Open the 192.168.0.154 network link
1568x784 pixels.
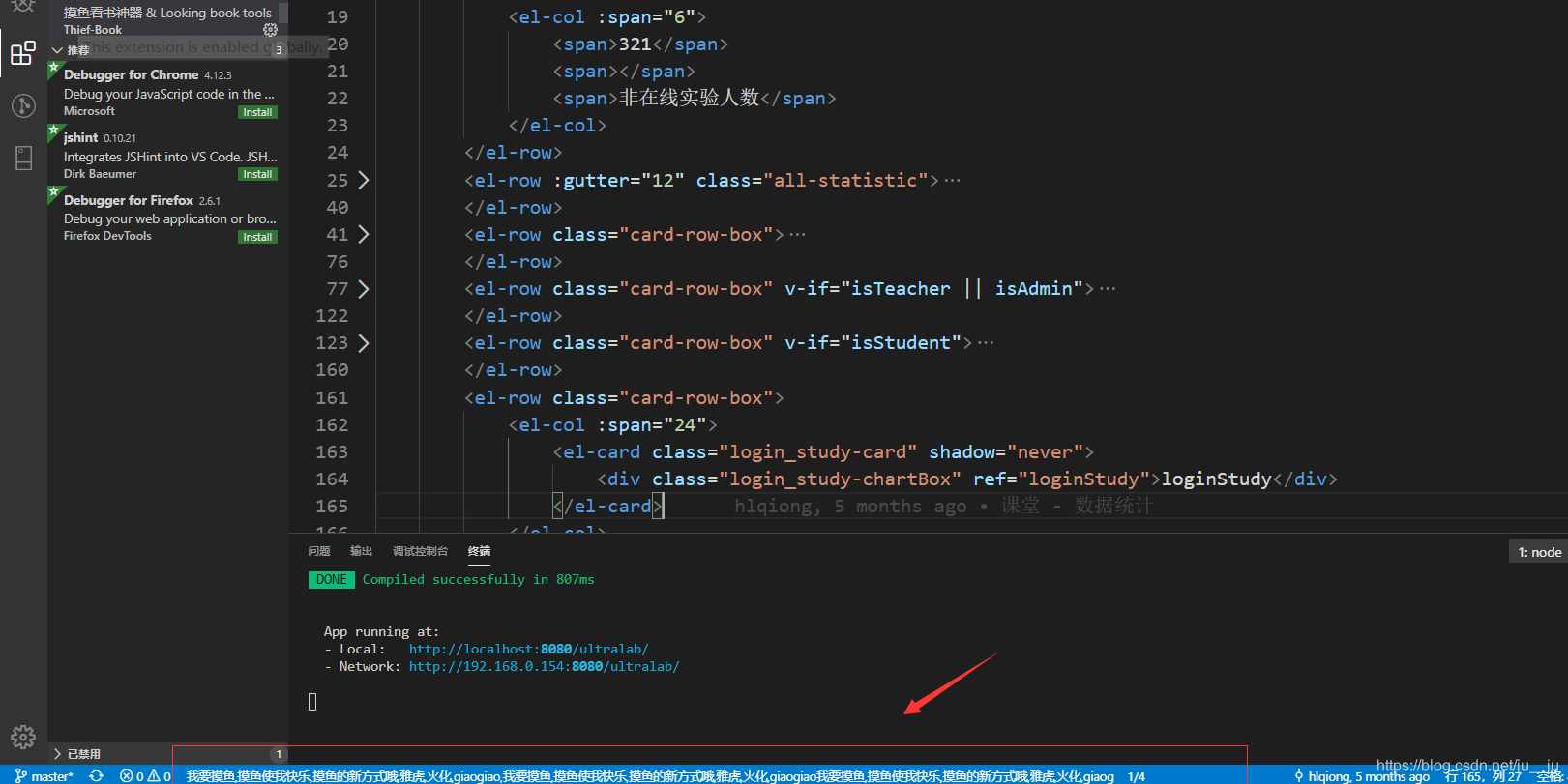pos(544,666)
